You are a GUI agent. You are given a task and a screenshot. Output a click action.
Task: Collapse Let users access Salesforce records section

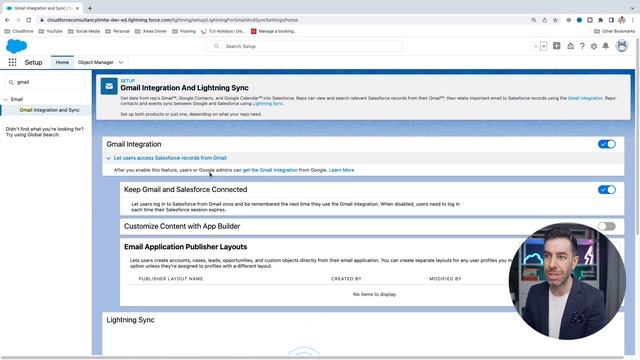(x=109, y=158)
